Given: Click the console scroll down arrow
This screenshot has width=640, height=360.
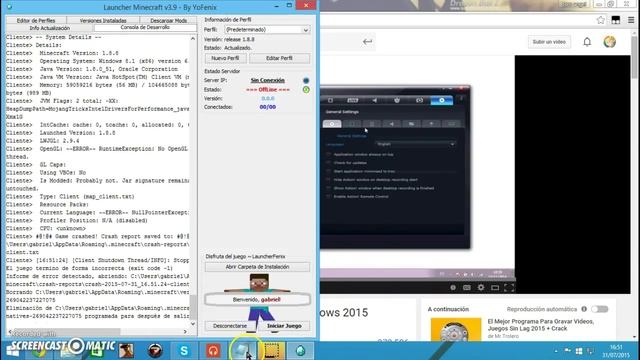Looking at the screenshot, I should tap(193, 324).
